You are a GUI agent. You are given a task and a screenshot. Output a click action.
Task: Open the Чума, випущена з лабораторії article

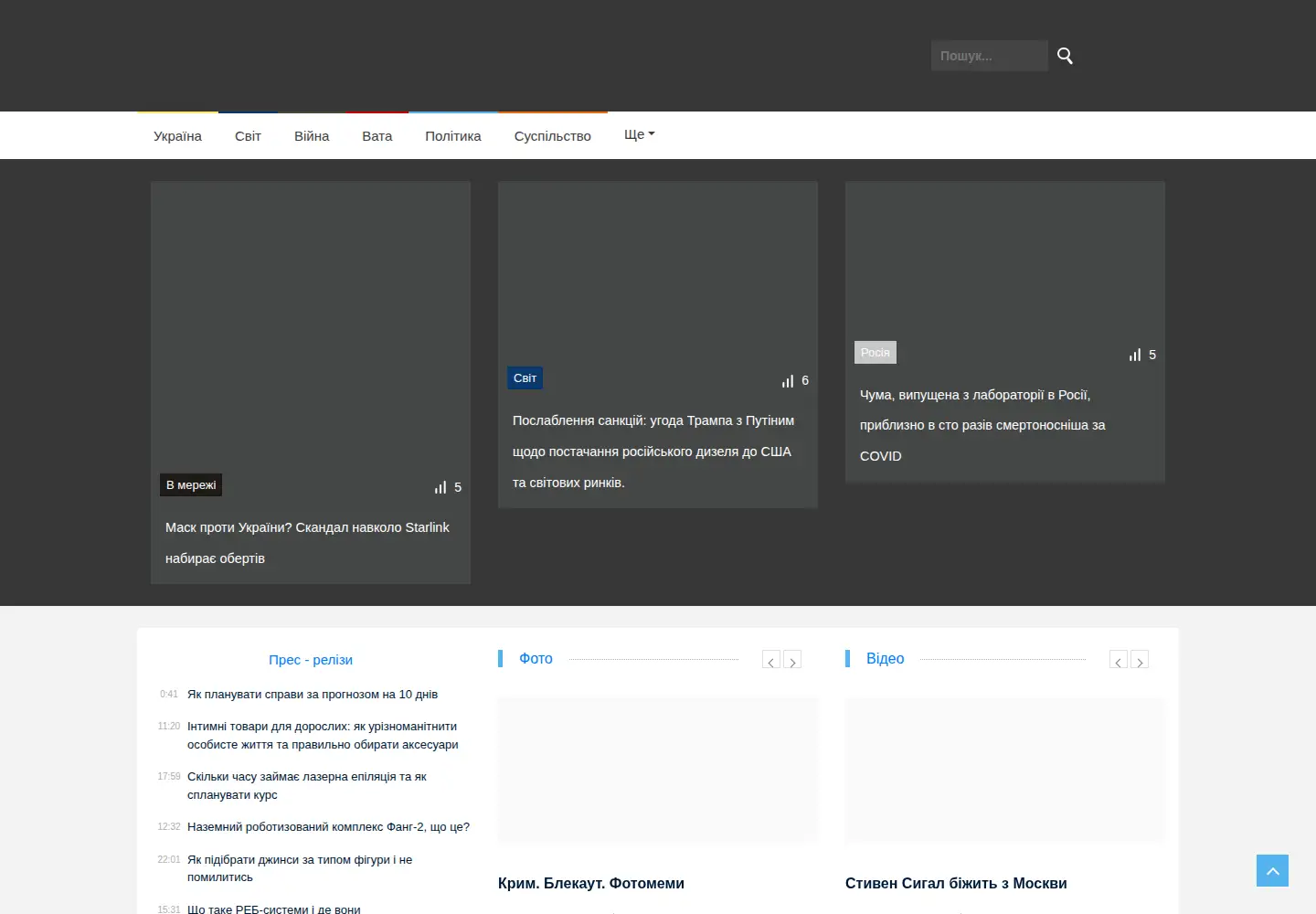(982, 425)
